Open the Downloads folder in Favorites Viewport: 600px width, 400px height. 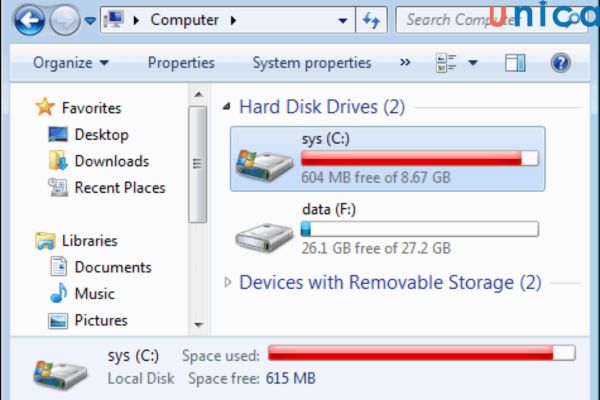click(x=111, y=161)
